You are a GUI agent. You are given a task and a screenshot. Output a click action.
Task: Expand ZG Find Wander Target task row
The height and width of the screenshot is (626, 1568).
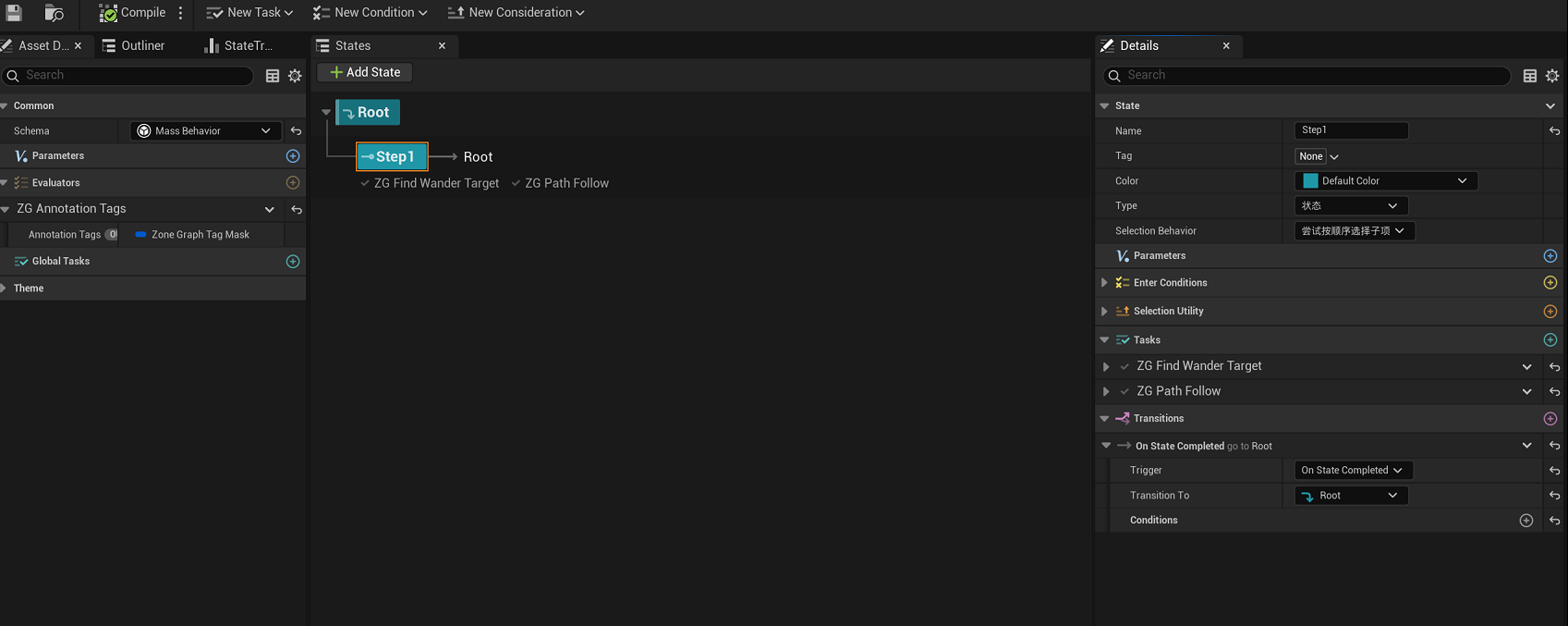(1106, 367)
